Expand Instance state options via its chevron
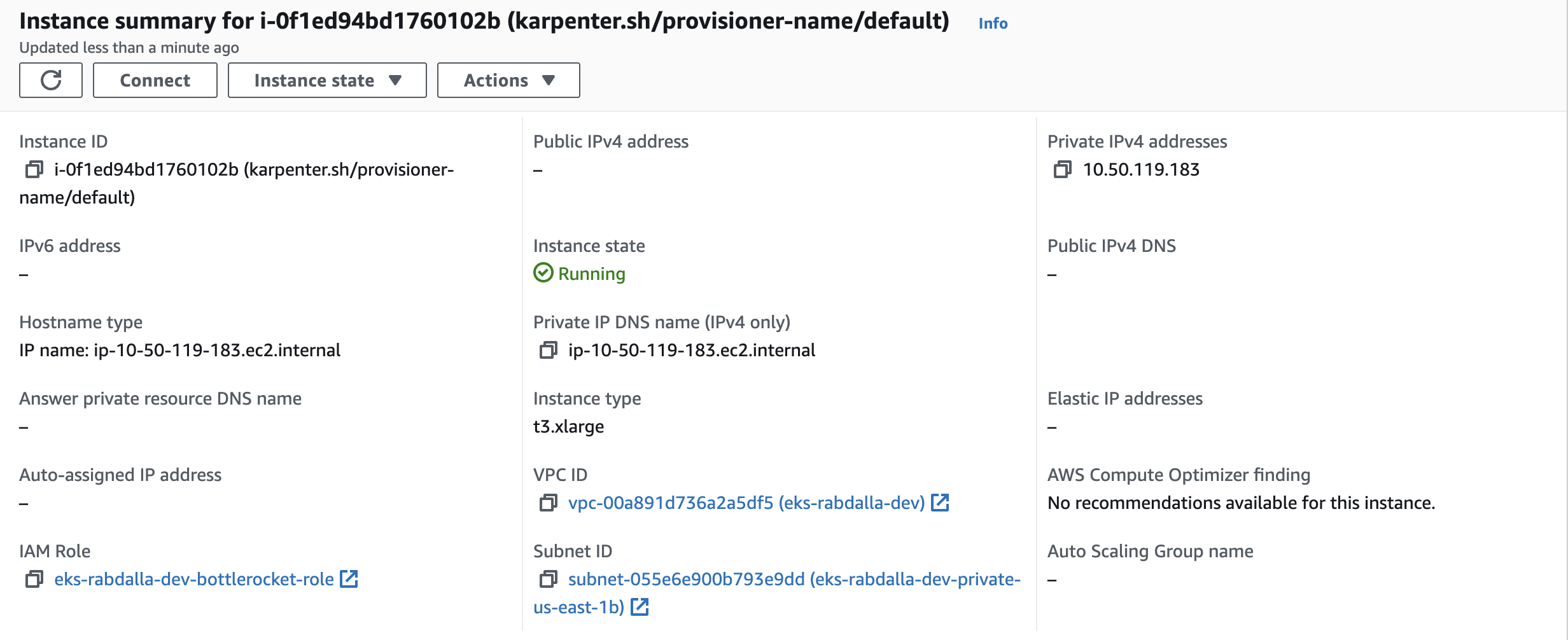The width and height of the screenshot is (1568, 640). pos(396,80)
